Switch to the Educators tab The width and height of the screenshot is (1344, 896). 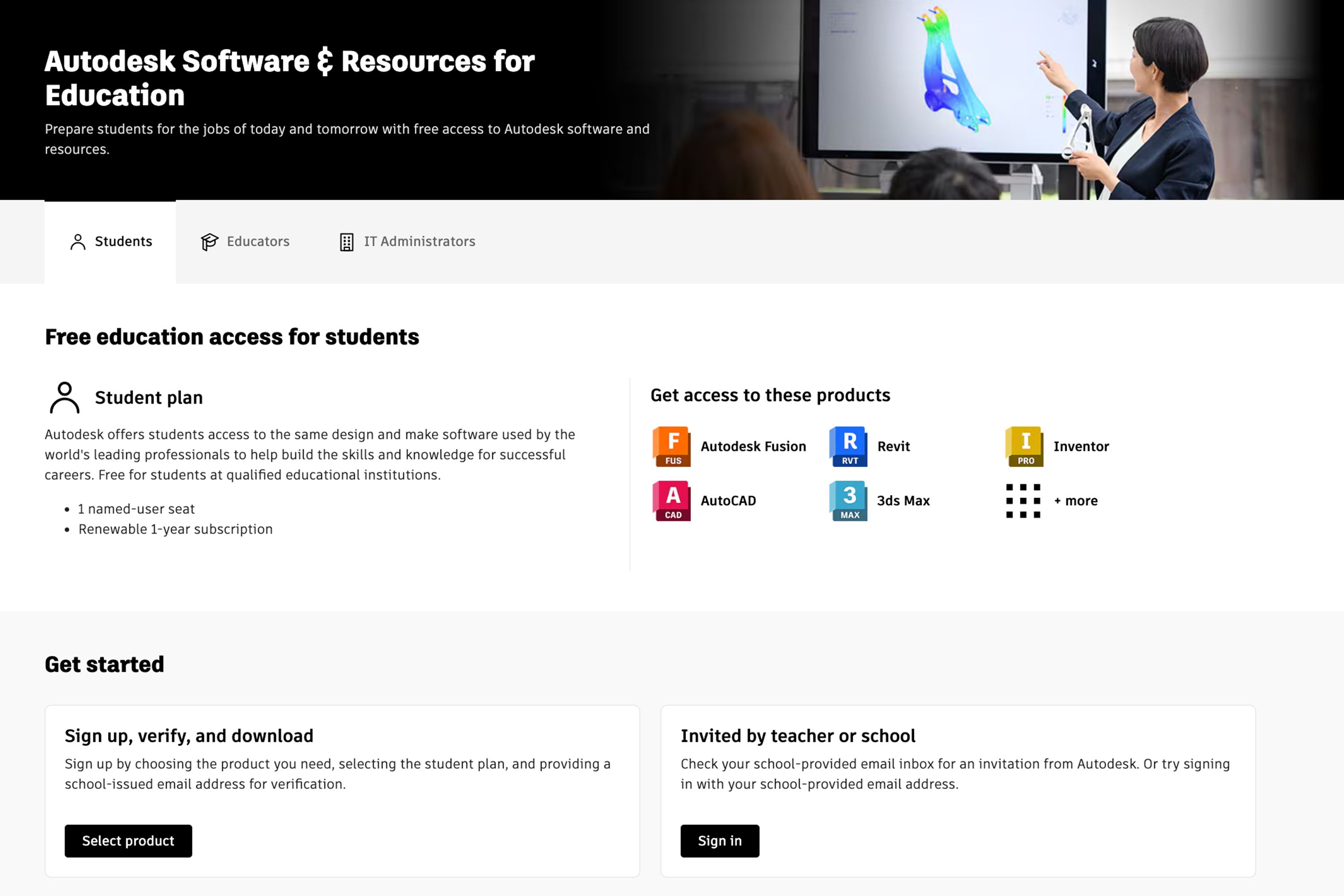point(245,242)
